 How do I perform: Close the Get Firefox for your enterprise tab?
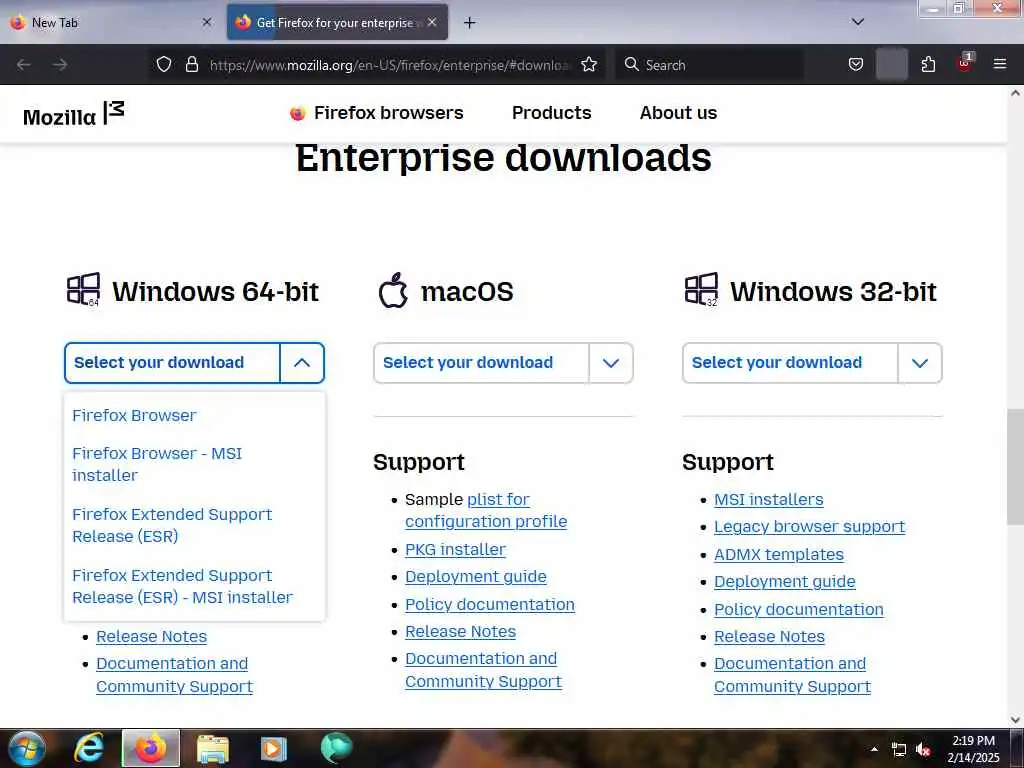pos(432,22)
